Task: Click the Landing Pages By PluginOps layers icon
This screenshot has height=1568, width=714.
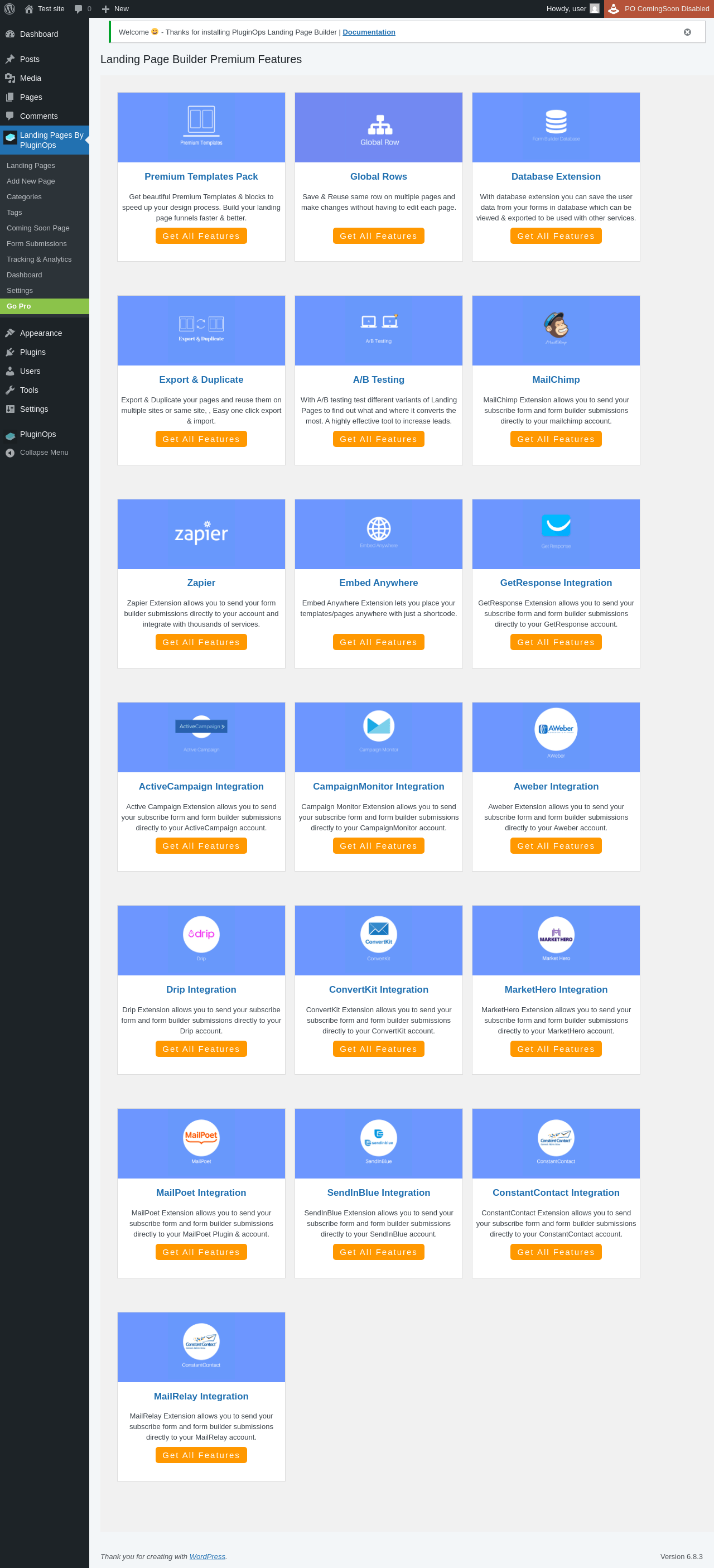Action: tap(9, 138)
